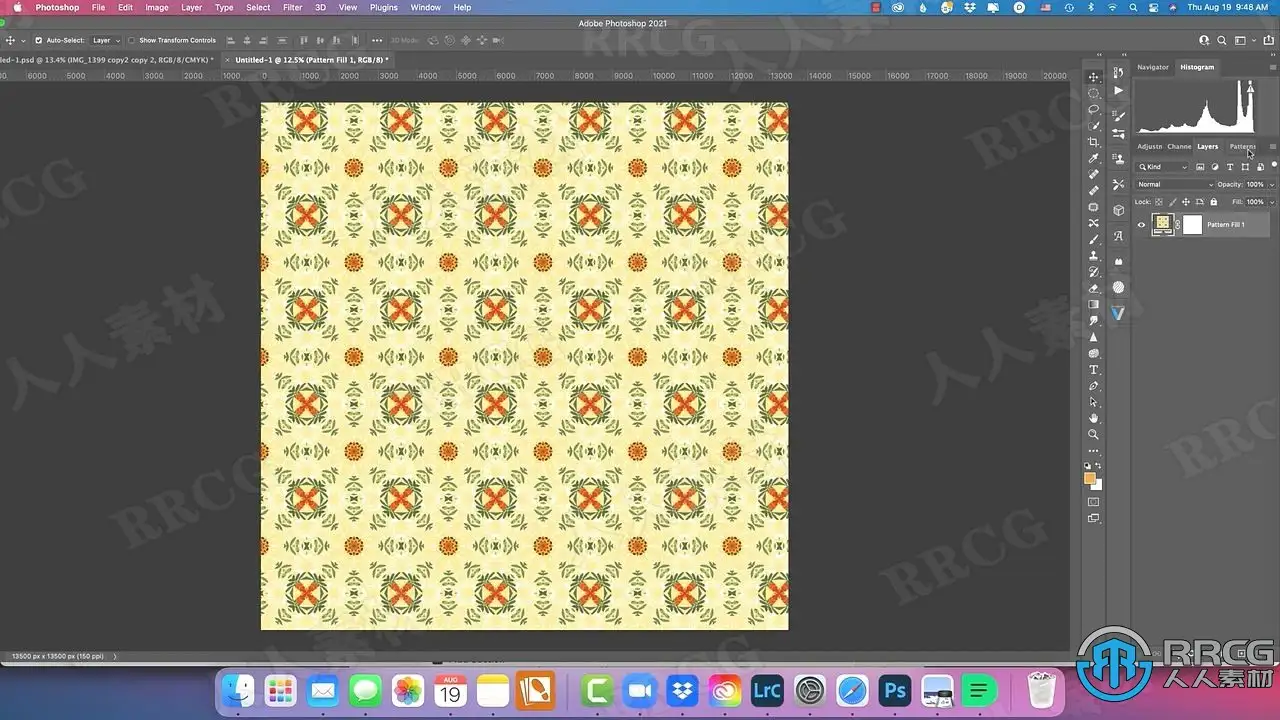Toggle lock transparent pixels
The height and width of the screenshot is (720, 1280).
1159,202
